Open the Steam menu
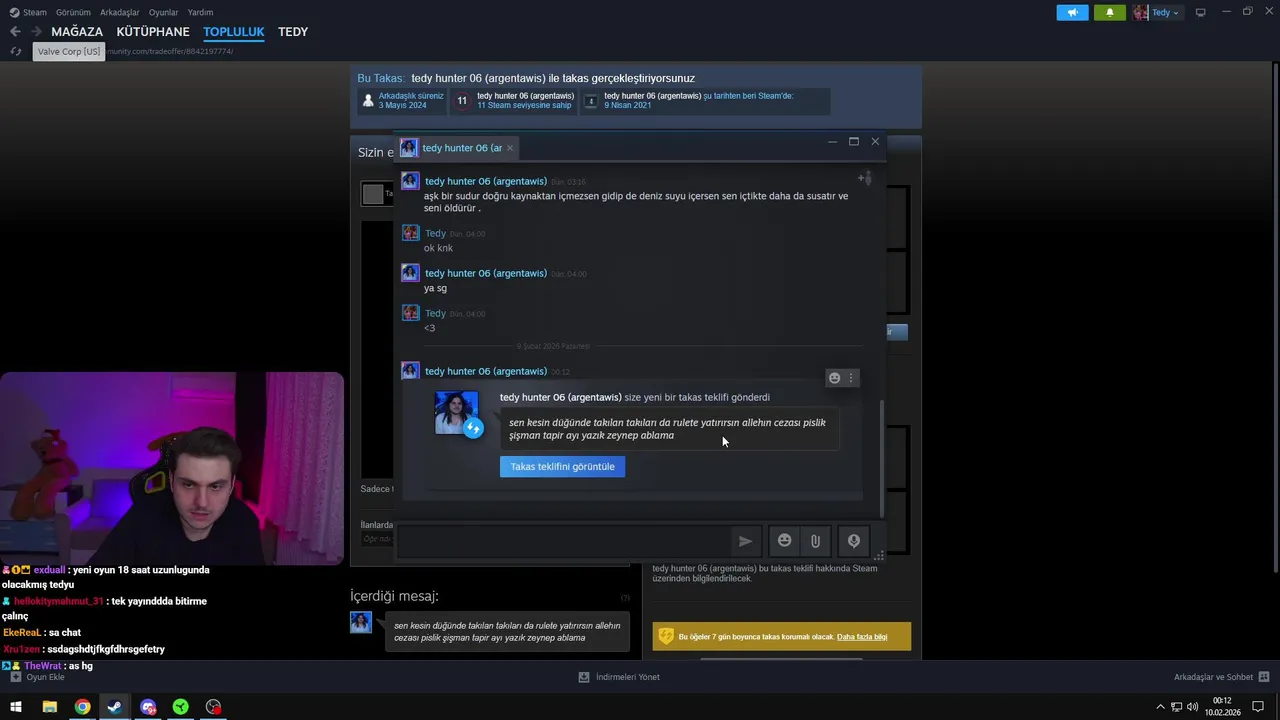Image resolution: width=1280 pixels, height=720 pixels. [x=28, y=13]
